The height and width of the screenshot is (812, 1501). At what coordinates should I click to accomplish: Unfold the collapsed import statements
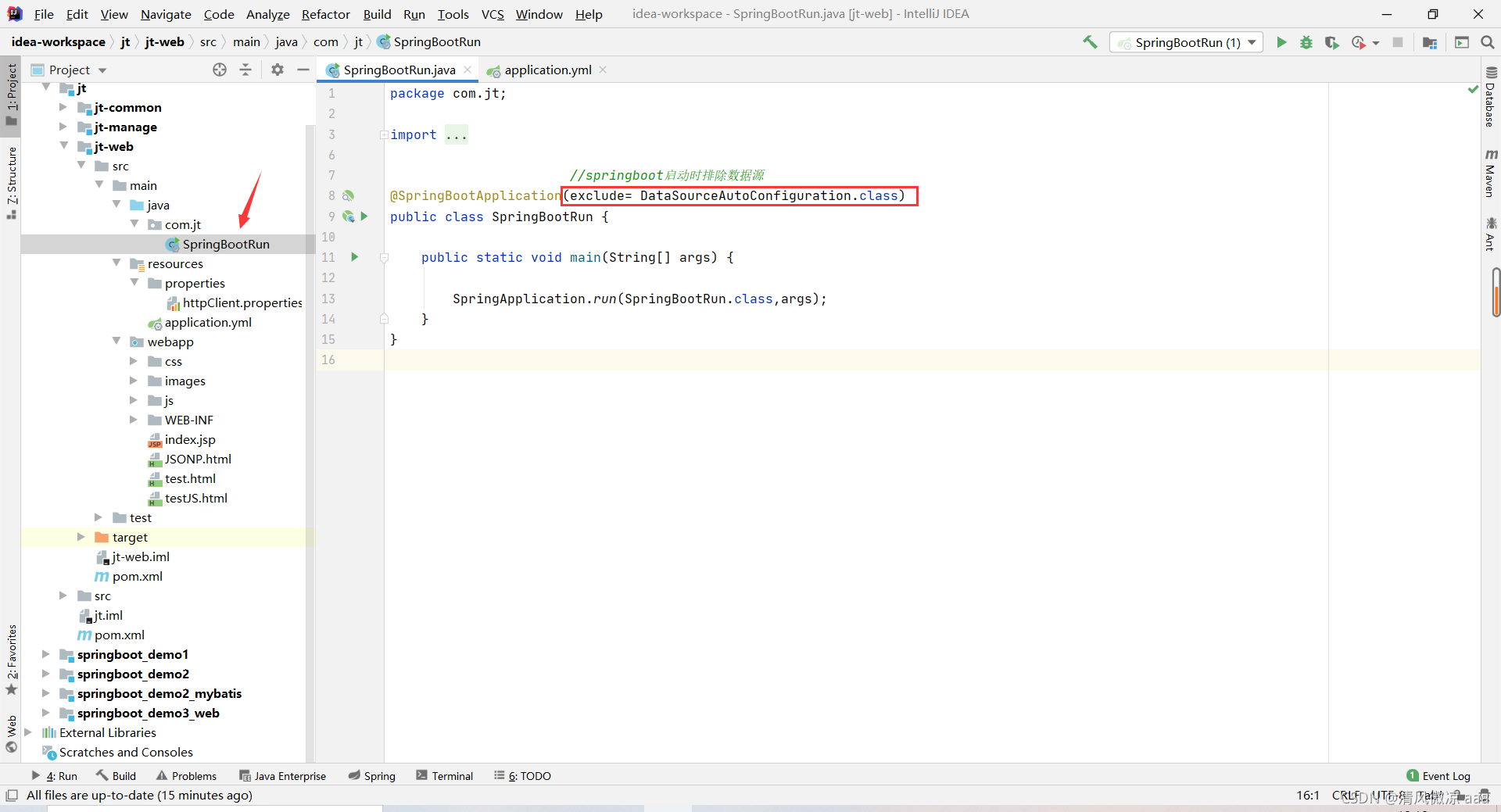point(384,134)
